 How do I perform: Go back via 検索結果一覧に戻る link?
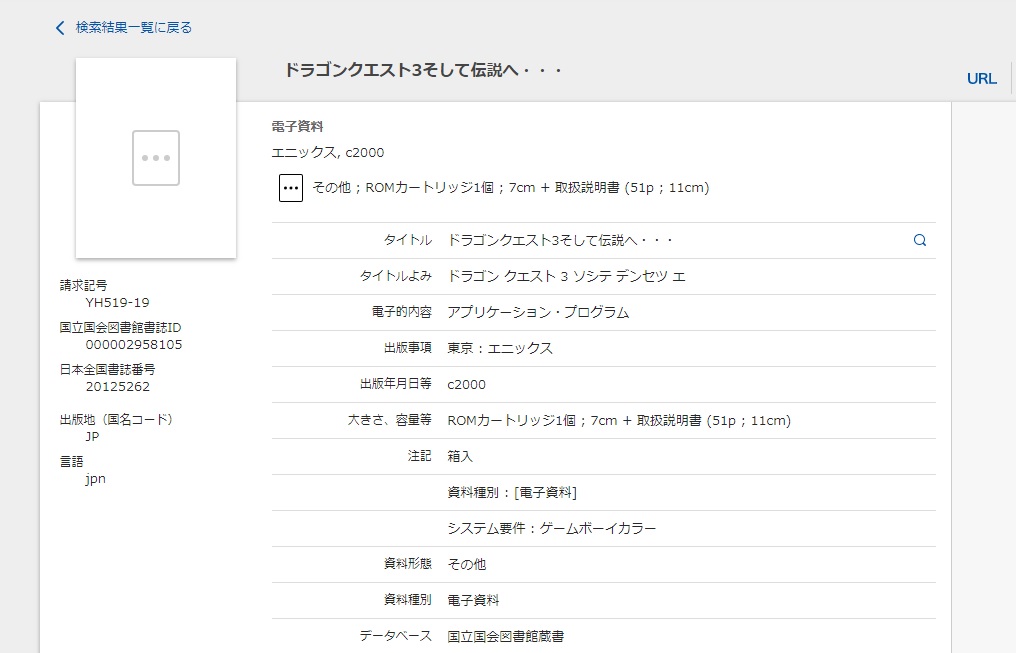133,28
